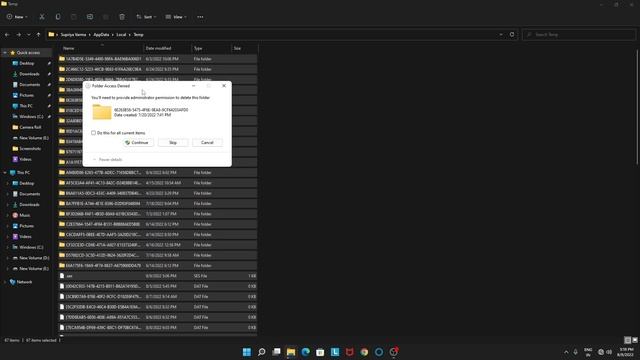Launch Microsoft Edge from taskbar

(305, 352)
